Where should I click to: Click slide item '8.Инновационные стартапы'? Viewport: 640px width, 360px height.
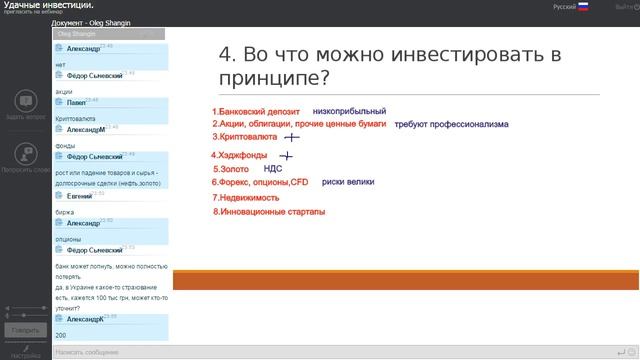coord(269,211)
